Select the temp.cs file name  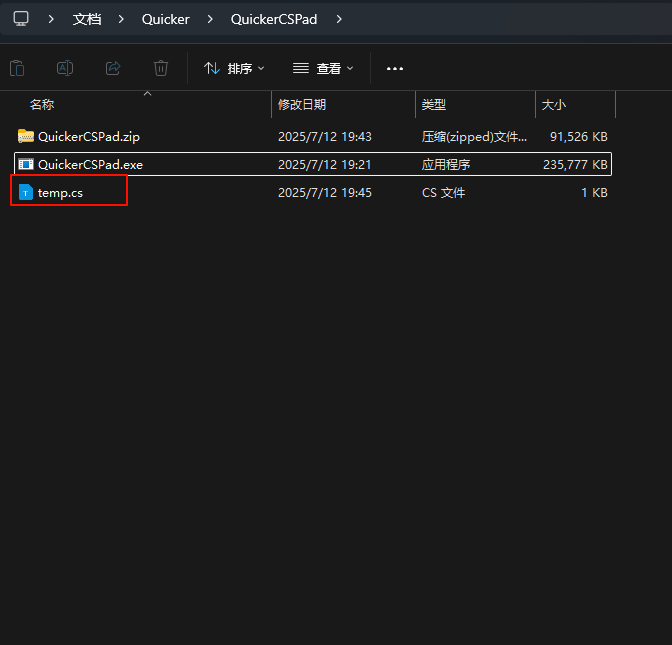coord(60,192)
